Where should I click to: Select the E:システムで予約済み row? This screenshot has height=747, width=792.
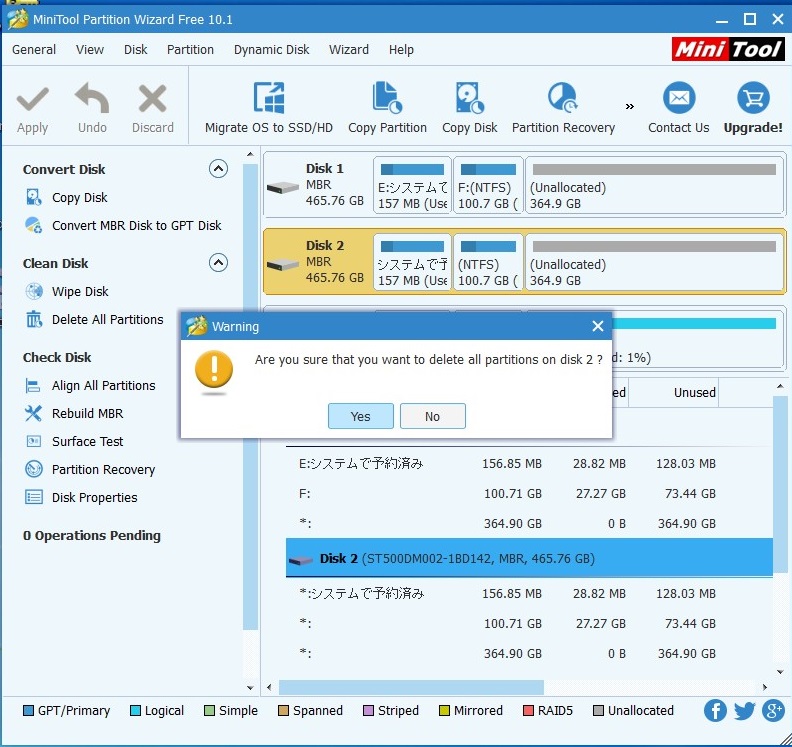[529, 464]
